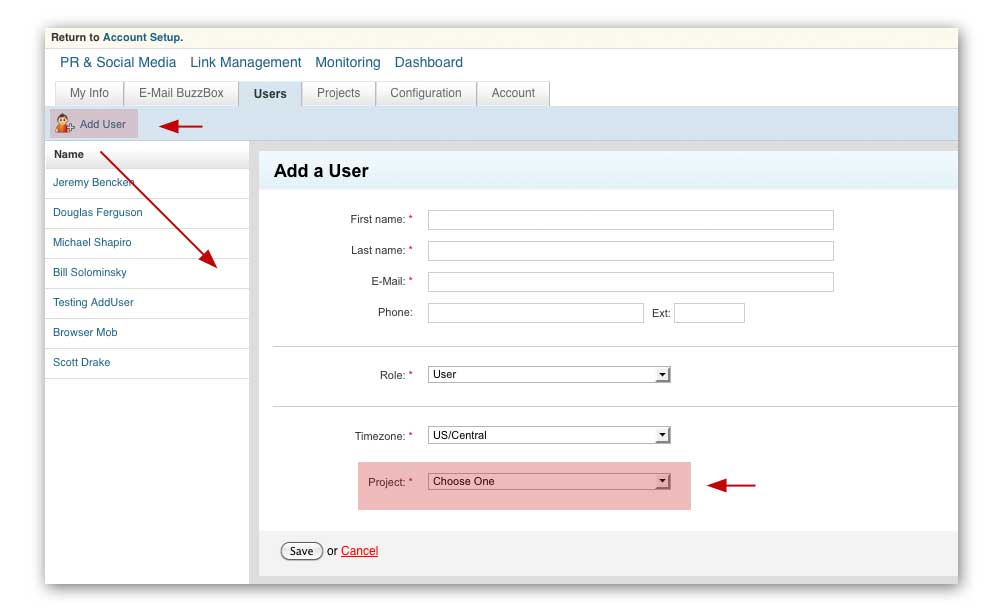Open the E-Mail BuzzBox tab
Viewport: 1004px width, 612px height.
(181, 93)
